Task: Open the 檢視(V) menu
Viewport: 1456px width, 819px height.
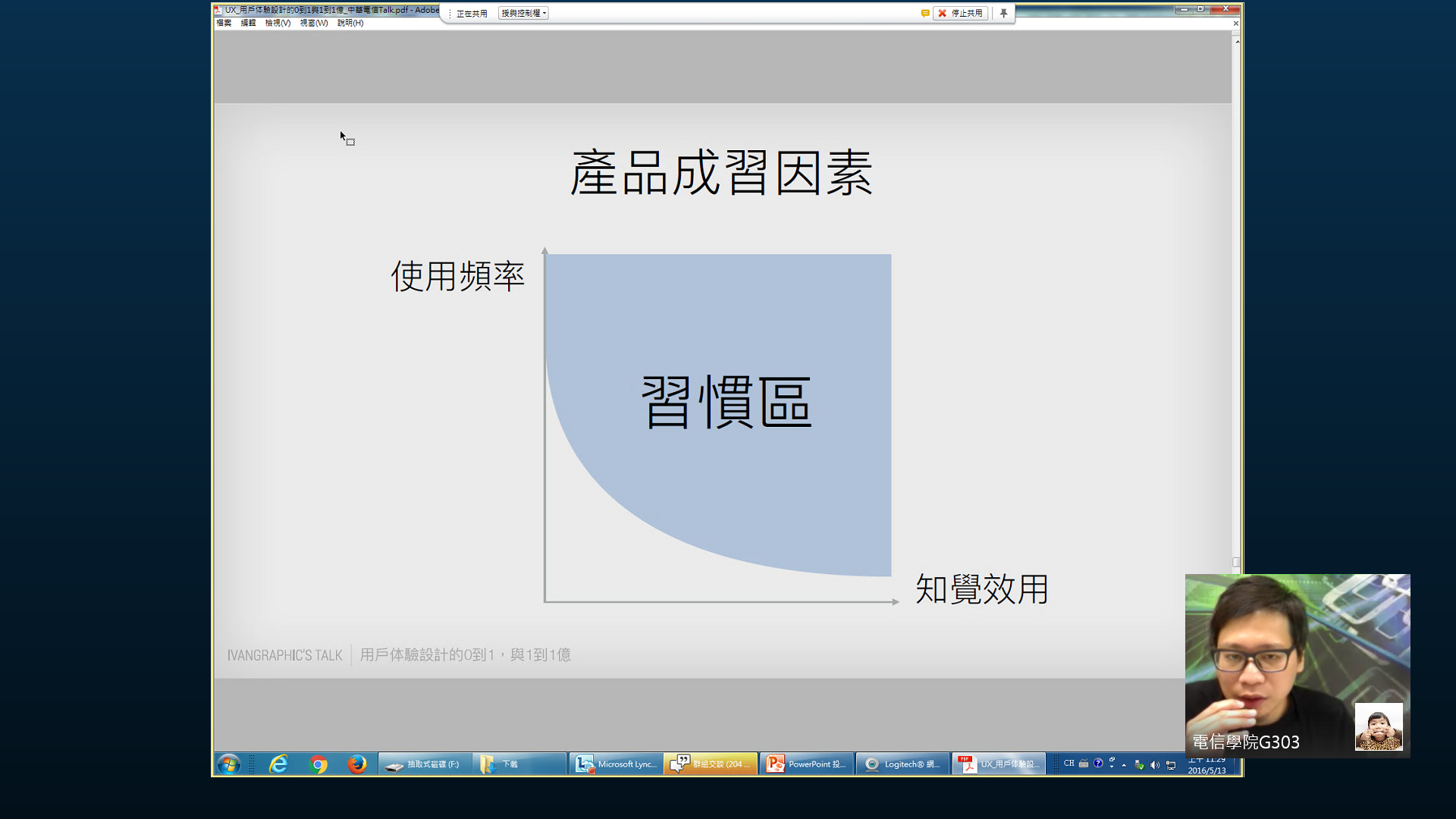Action: [x=278, y=23]
